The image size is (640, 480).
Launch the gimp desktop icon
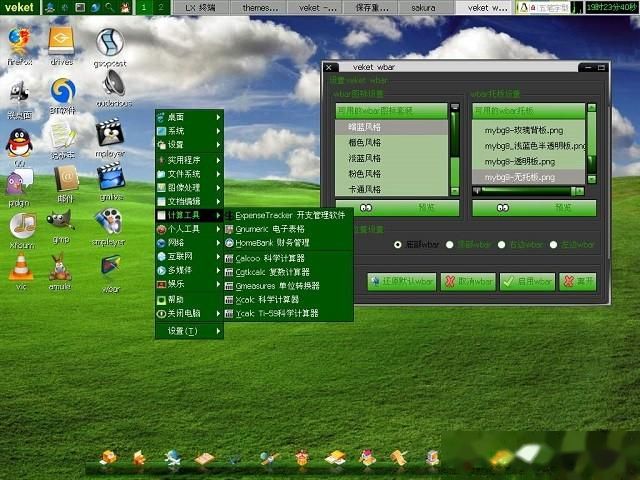click(x=60, y=220)
